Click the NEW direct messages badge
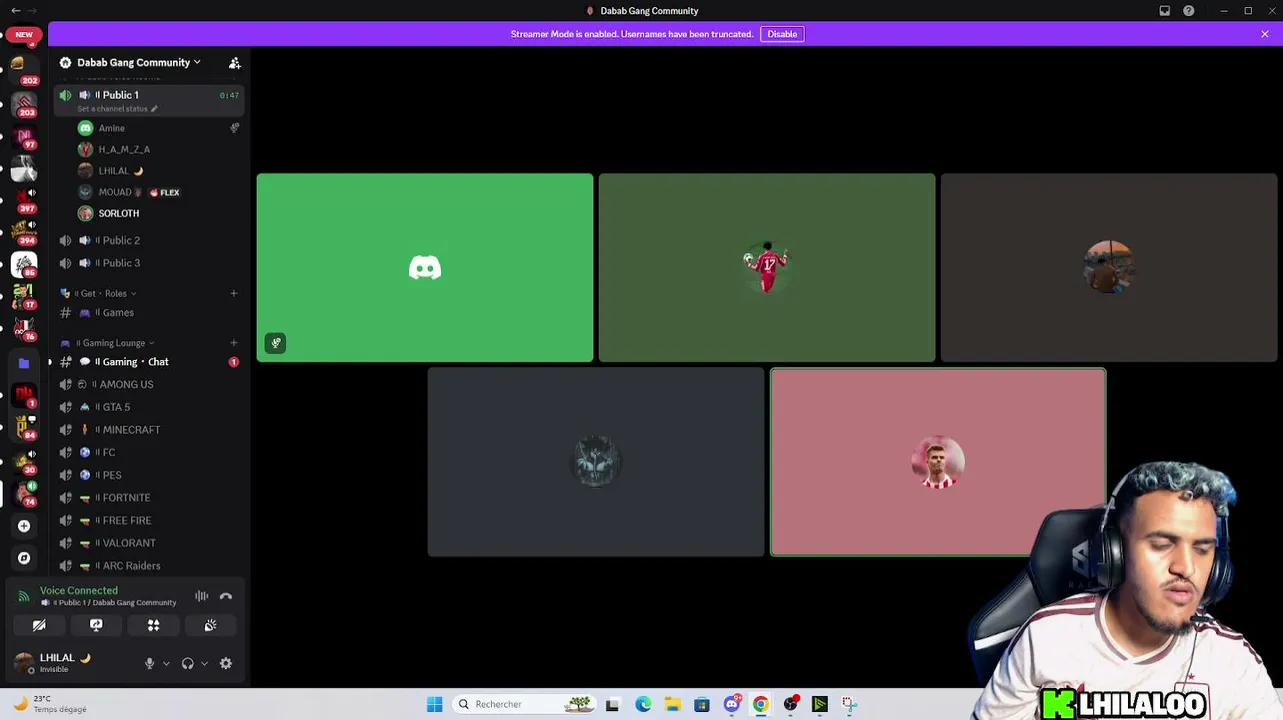1283x720 pixels. click(x=23, y=35)
